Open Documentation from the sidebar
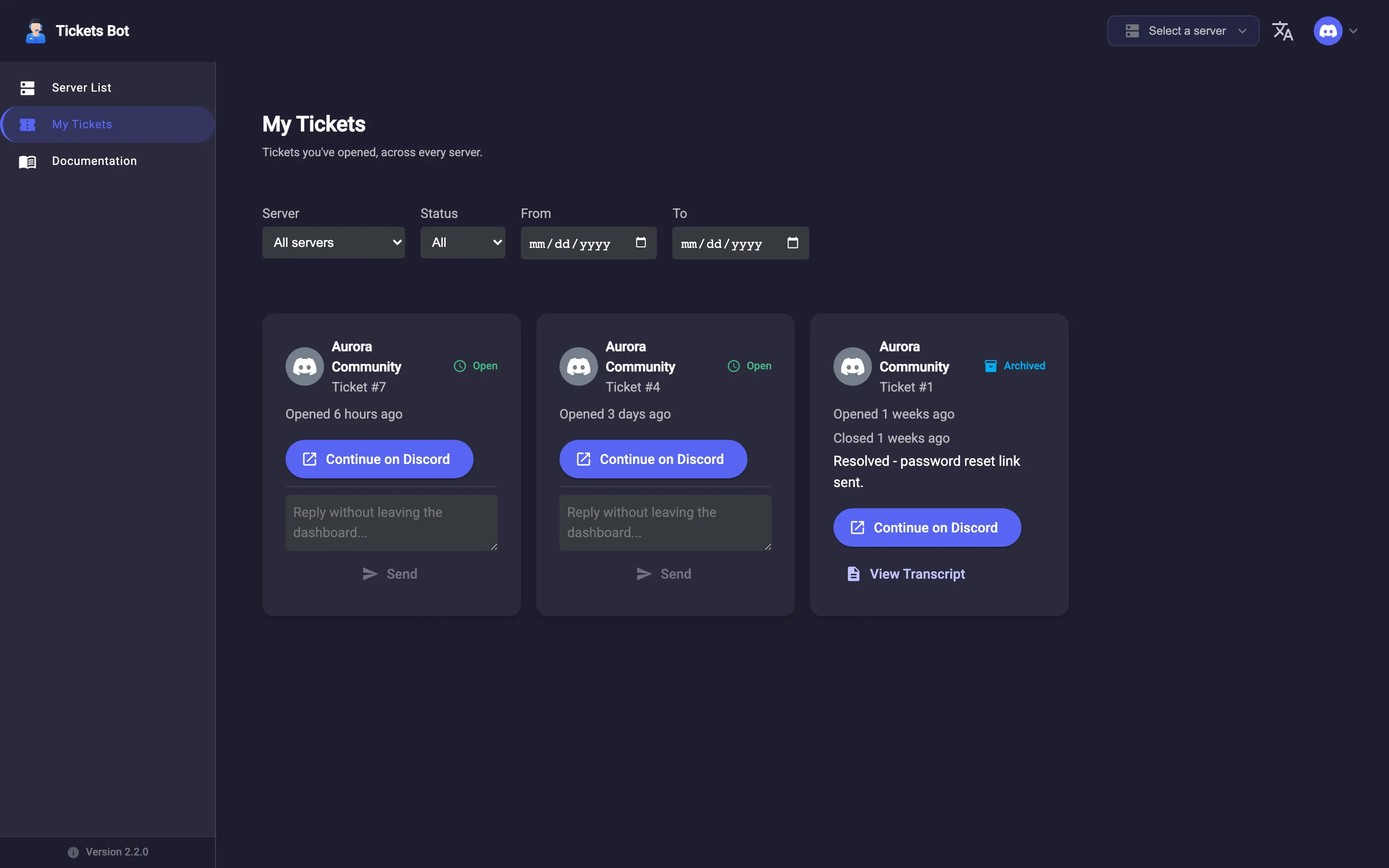The width and height of the screenshot is (1389, 868). tap(108, 162)
